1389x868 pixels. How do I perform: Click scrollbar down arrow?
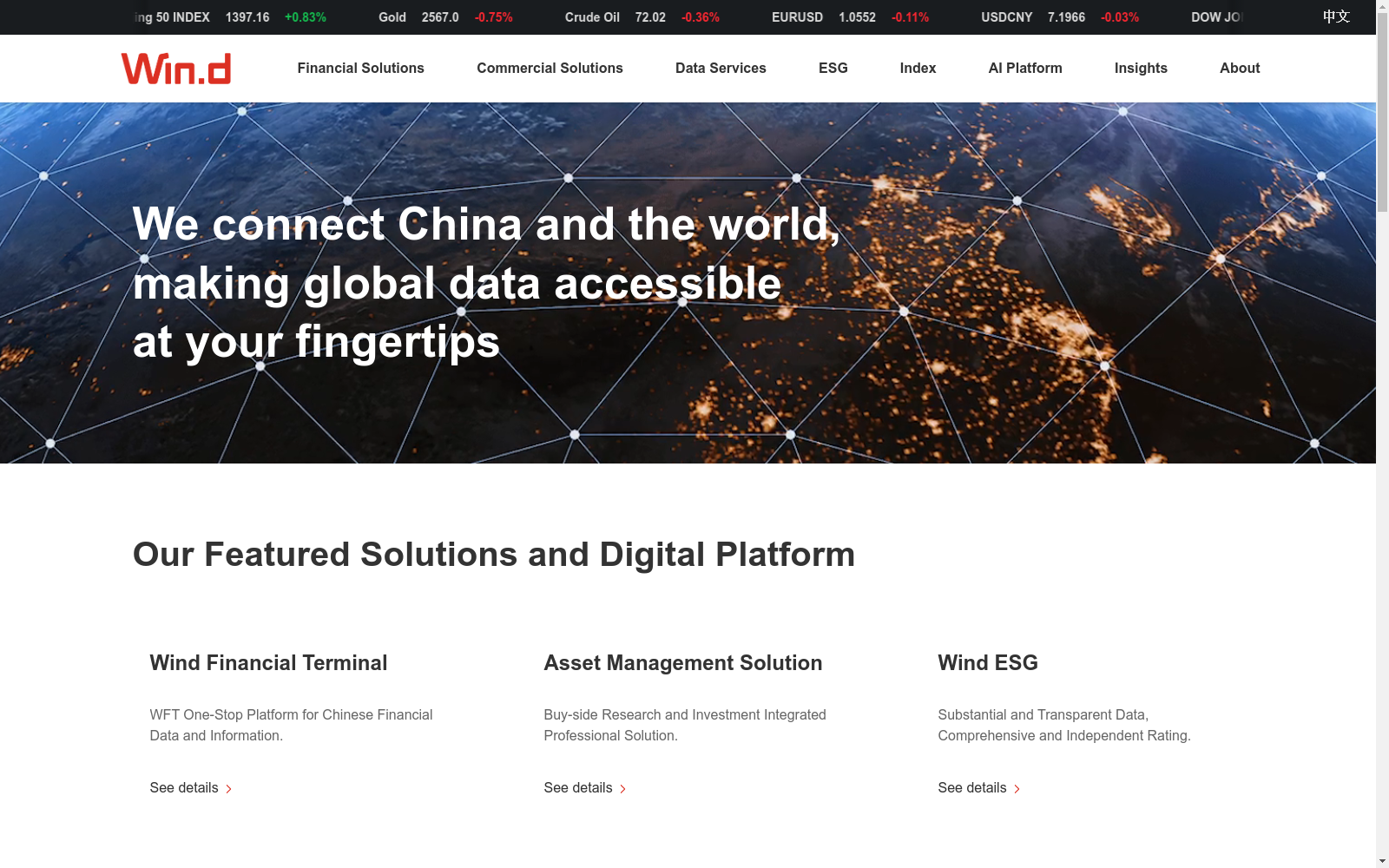point(1382,861)
